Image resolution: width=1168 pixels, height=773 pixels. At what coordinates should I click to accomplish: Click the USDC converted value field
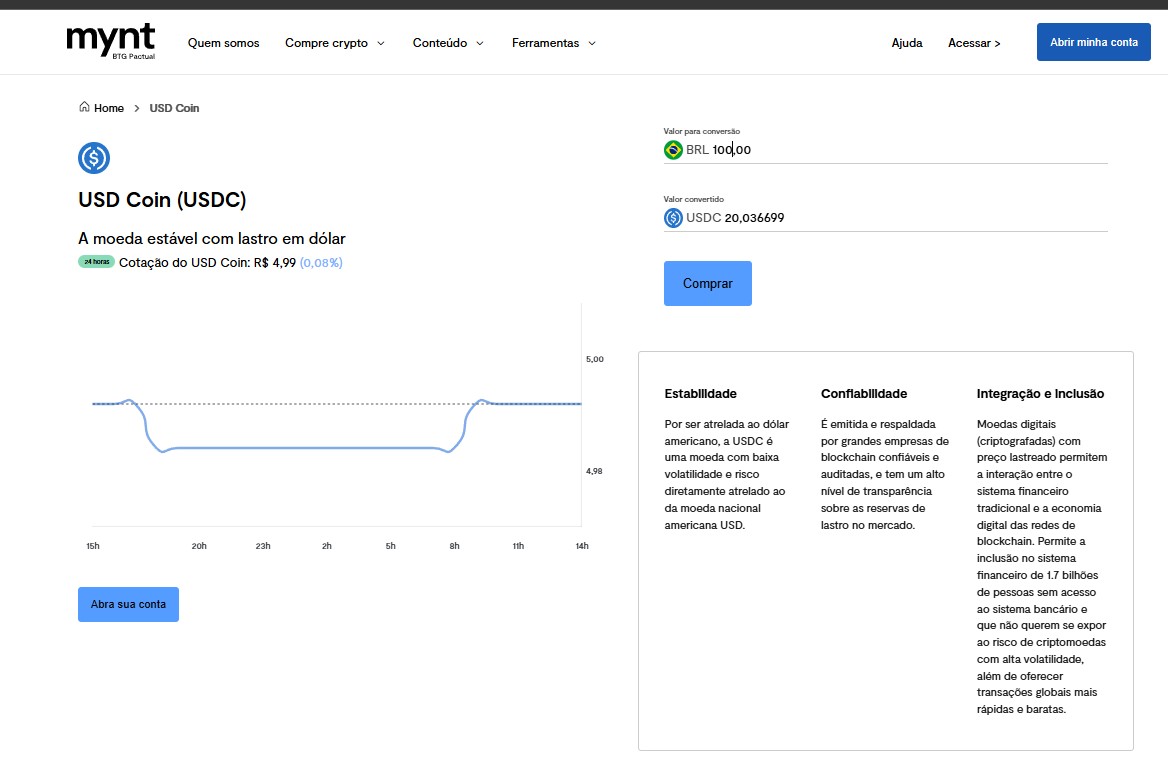(x=900, y=218)
